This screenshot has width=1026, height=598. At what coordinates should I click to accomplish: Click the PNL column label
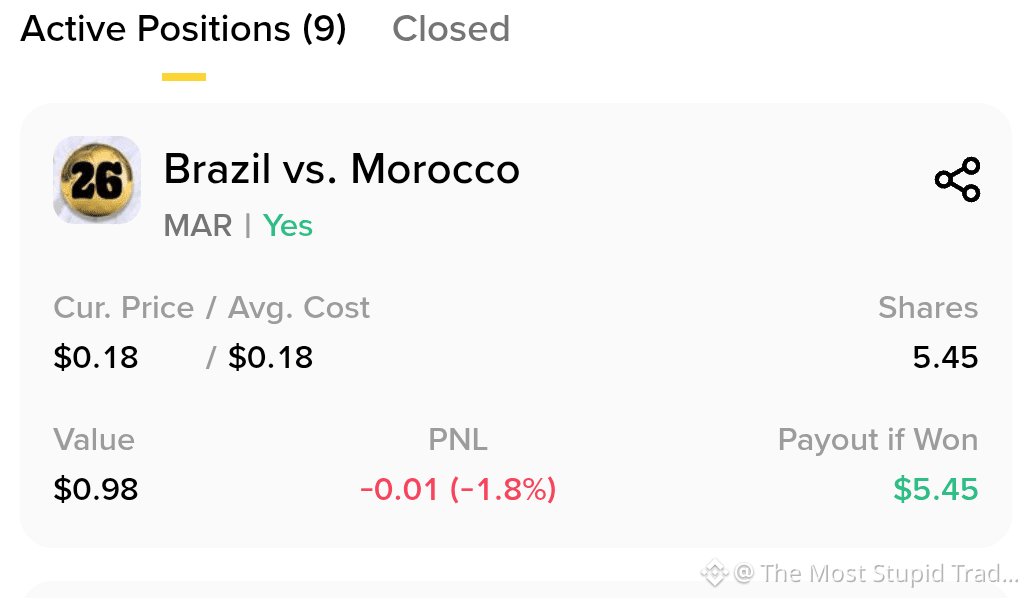click(x=458, y=440)
